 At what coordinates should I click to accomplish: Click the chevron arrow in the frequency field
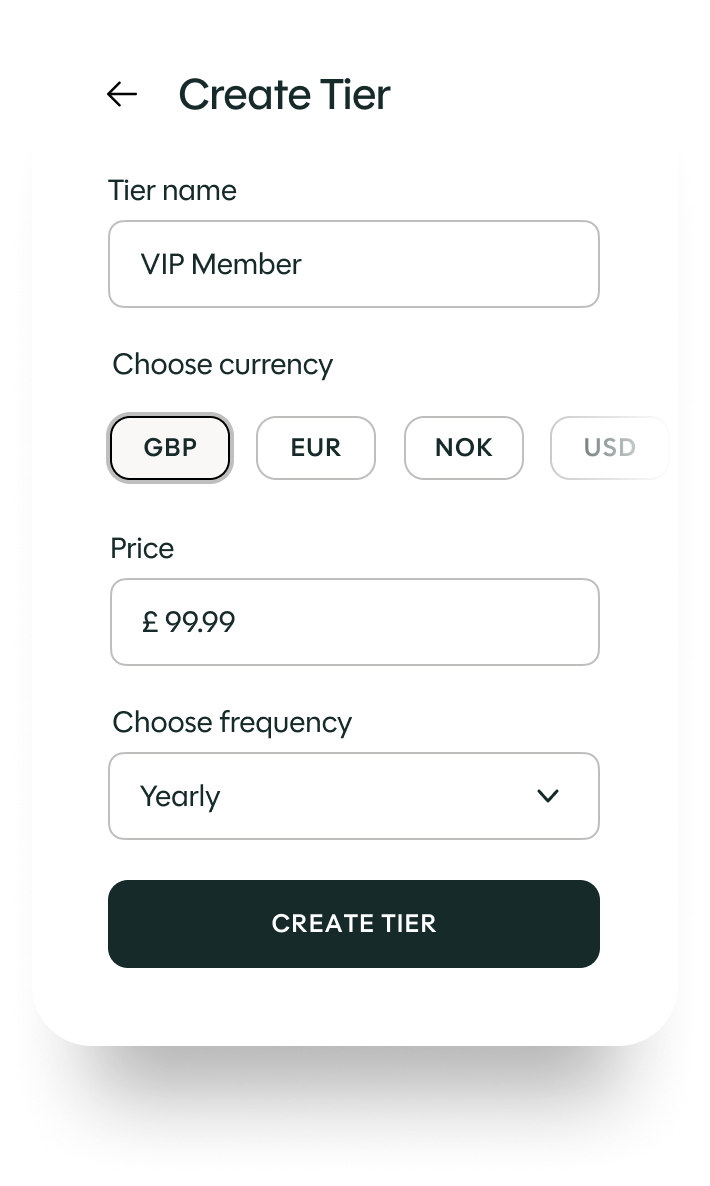coord(547,796)
